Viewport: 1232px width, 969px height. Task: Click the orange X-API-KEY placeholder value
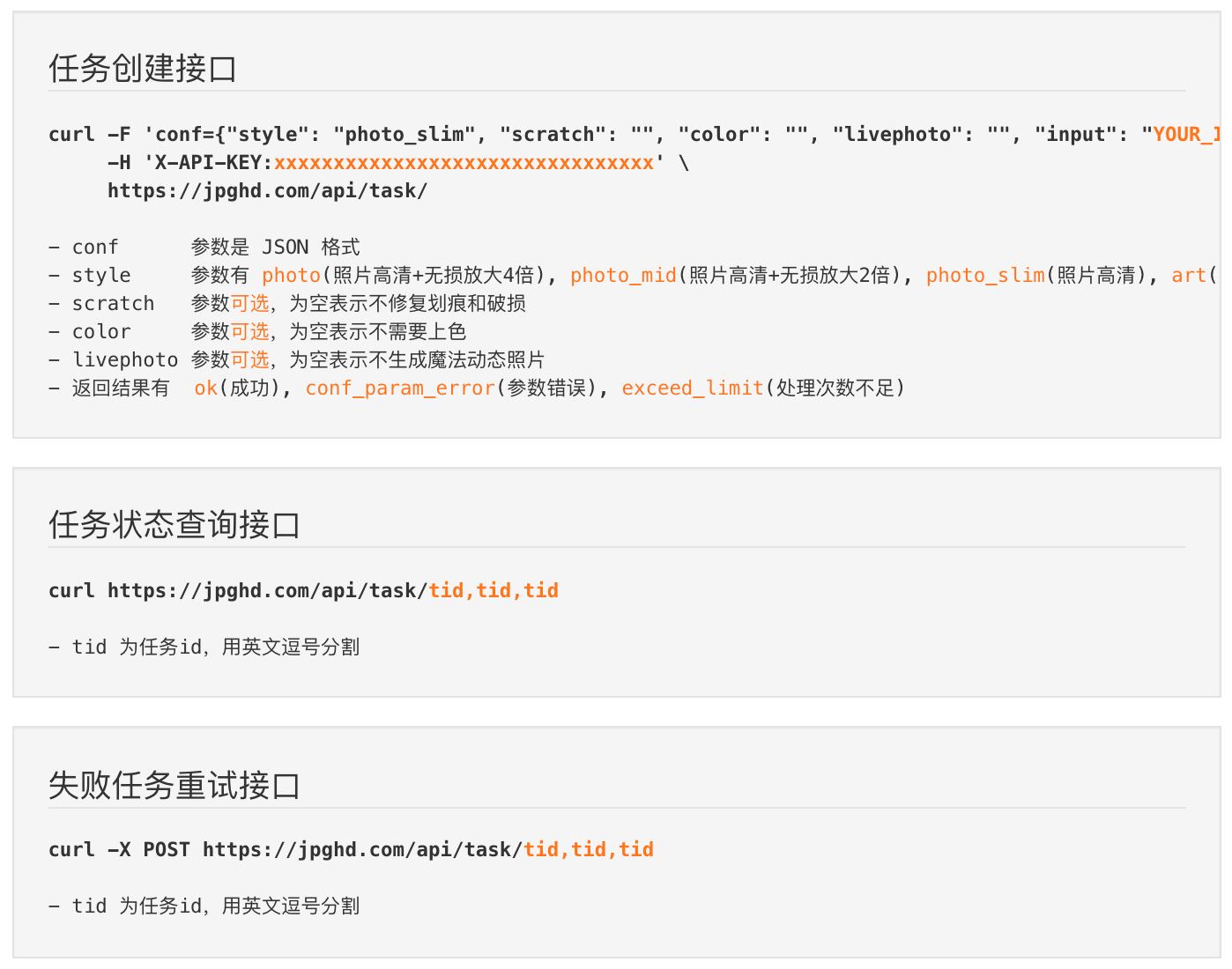tap(464, 163)
